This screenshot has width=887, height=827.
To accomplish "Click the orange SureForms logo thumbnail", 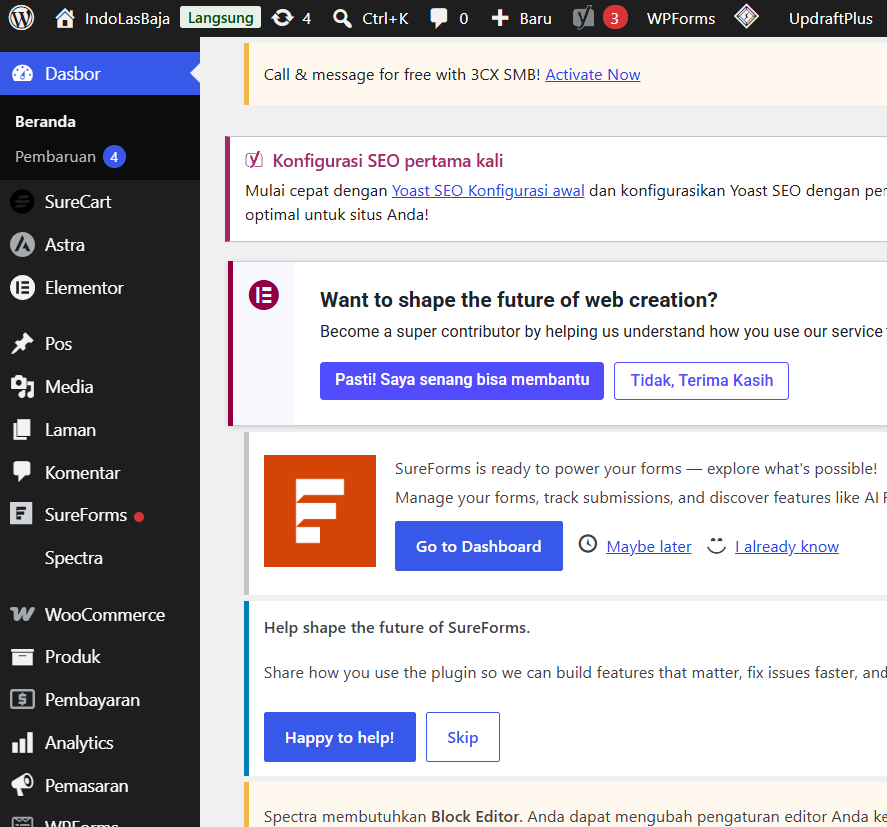I will coord(320,511).
